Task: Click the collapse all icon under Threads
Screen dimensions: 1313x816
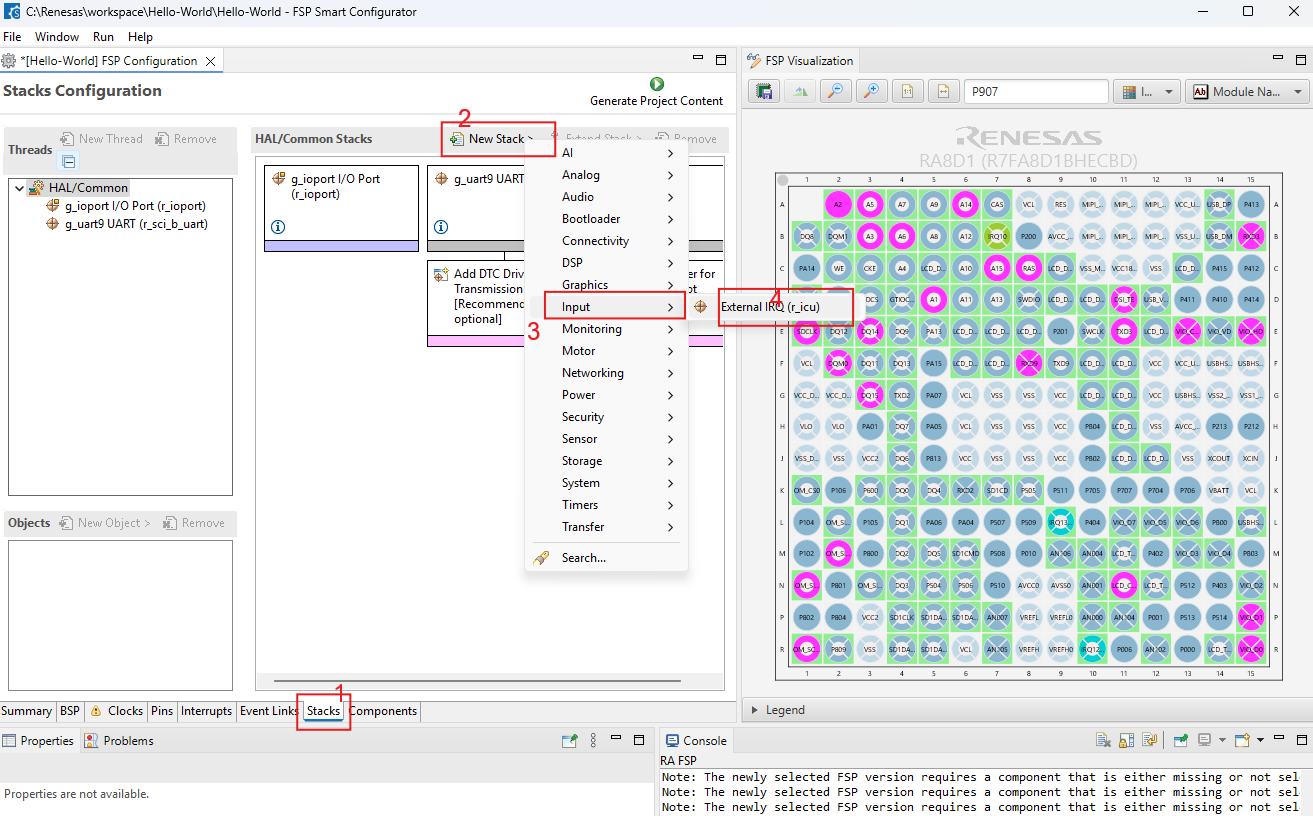Action: pyautogui.click(x=68, y=161)
